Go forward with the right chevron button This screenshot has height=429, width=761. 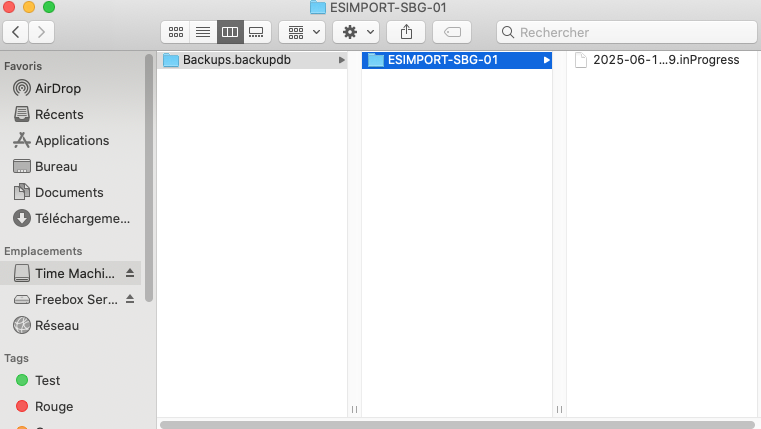click(41, 33)
